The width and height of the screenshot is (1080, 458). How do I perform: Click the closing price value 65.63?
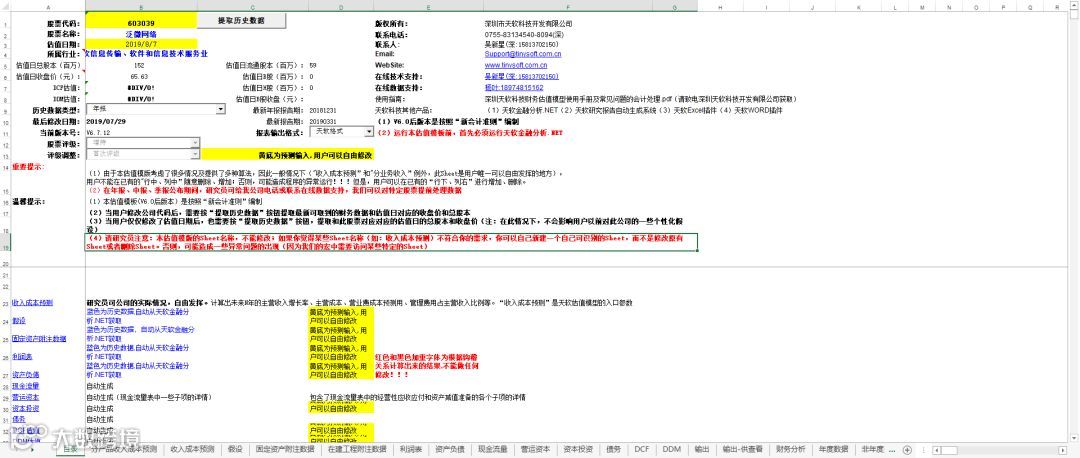pyautogui.click(x=139, y=76)
